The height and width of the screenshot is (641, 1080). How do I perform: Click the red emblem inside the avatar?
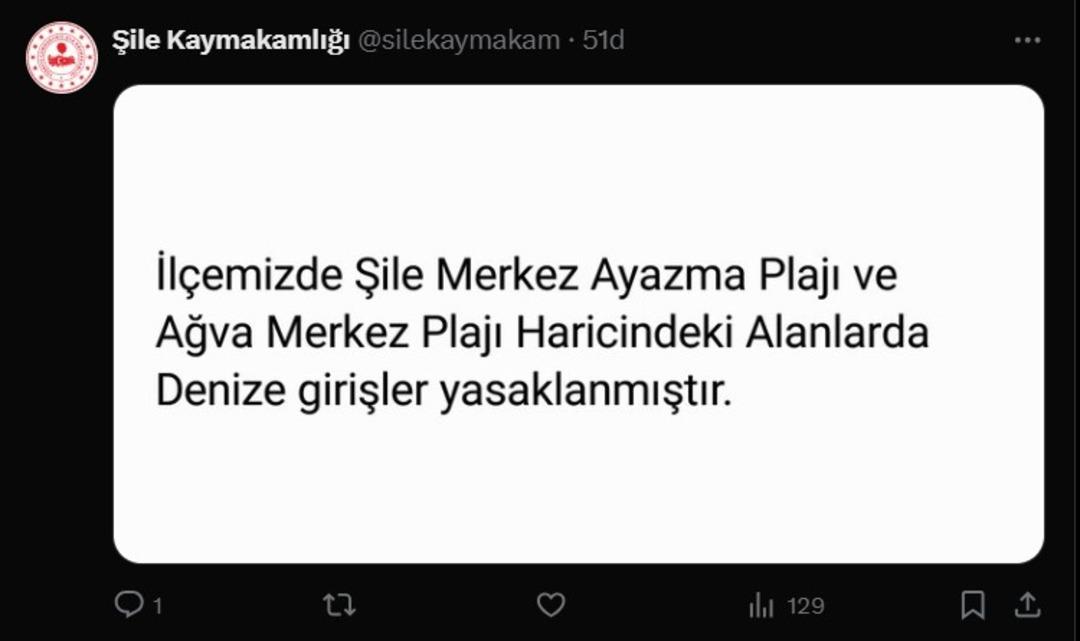(x=62, y=57)
